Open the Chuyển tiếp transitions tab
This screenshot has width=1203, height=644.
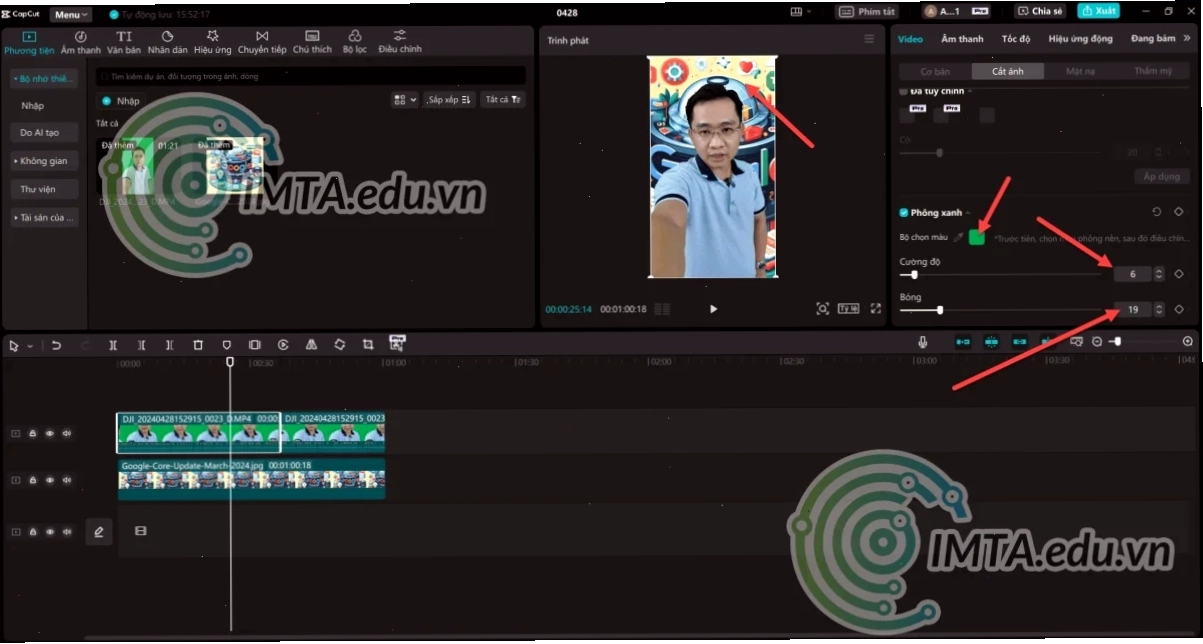pos(262,42)
